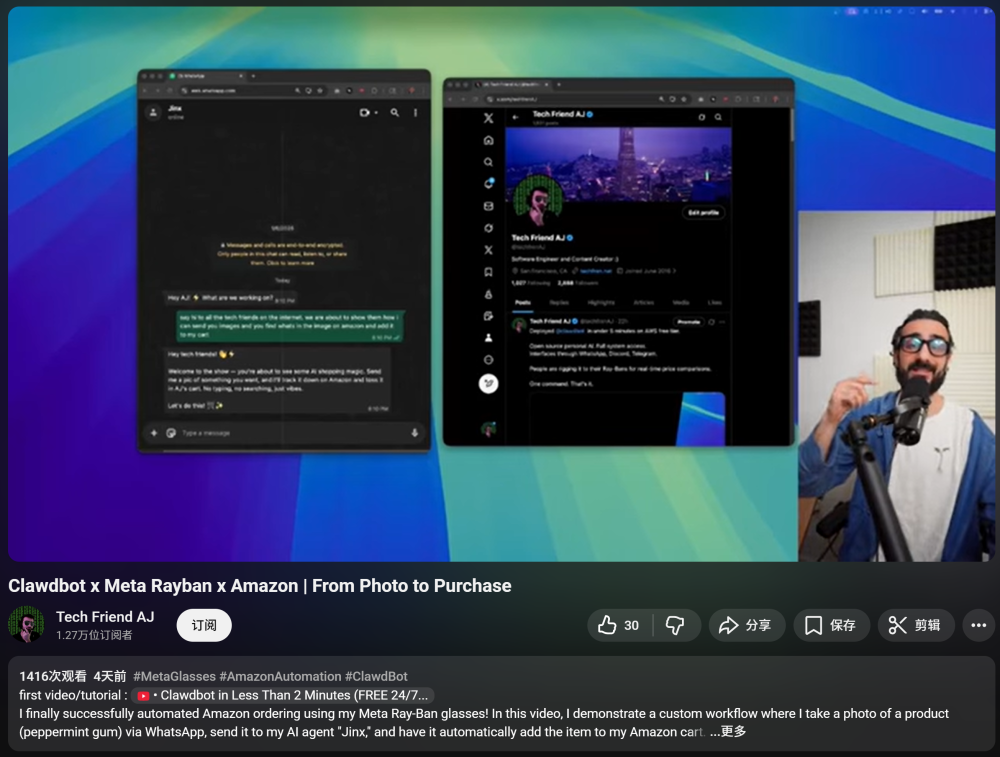The height and width of the screenshot is (757, 1000).
Task: Open the 分享 share button
Action: point(746,625)
